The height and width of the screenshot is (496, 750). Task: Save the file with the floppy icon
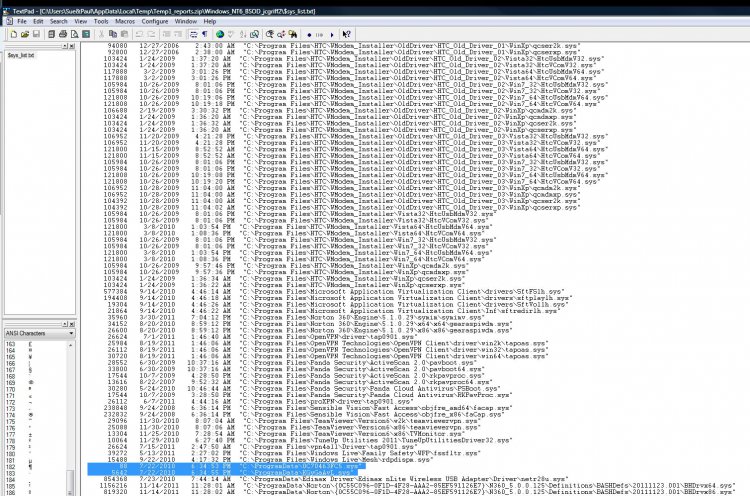coord(36,34)
